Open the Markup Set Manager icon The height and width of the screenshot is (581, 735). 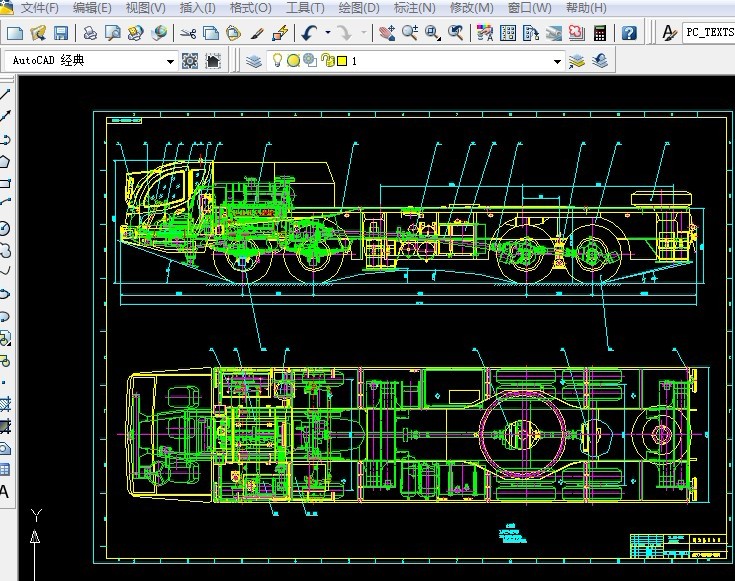pyautogui.click(x=577, y=33)
